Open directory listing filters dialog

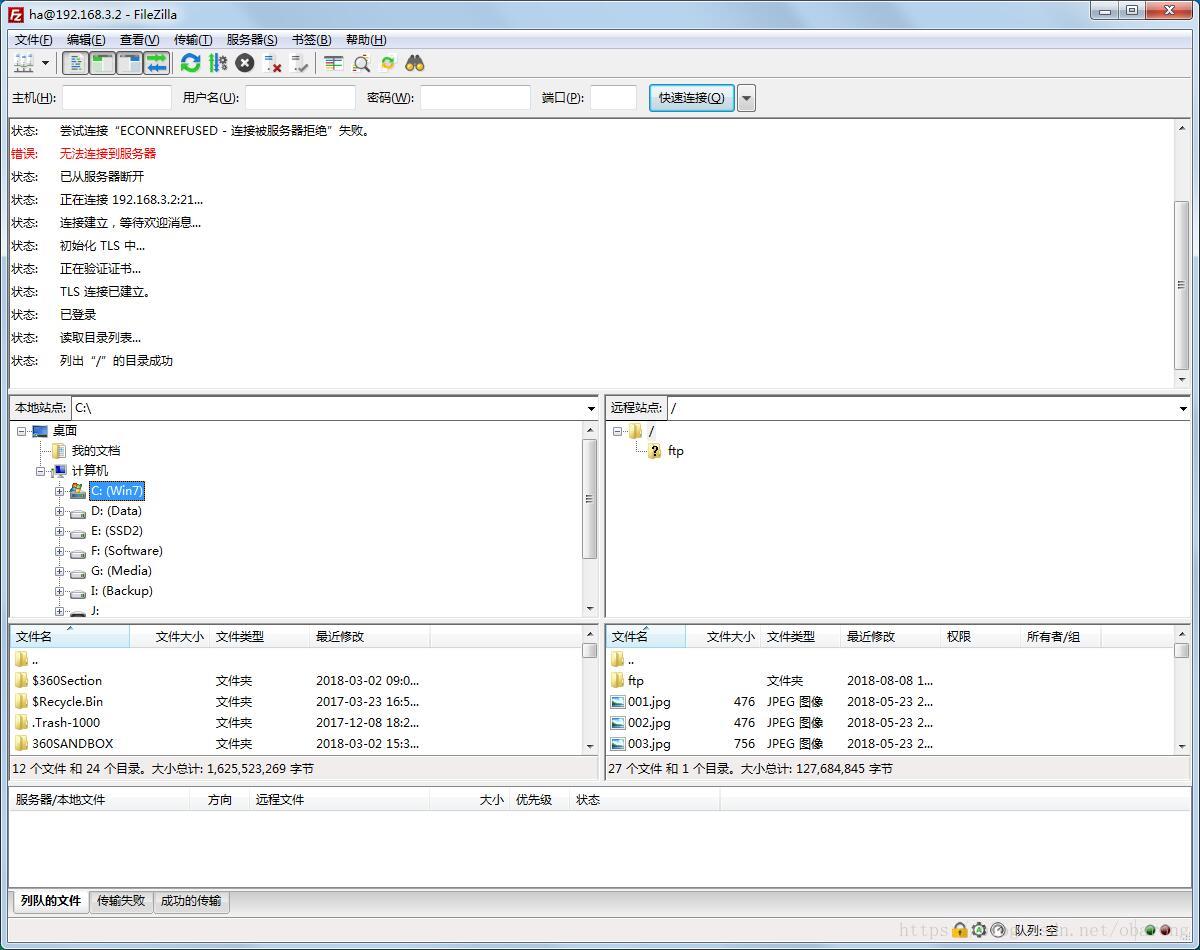click(334, 63)
